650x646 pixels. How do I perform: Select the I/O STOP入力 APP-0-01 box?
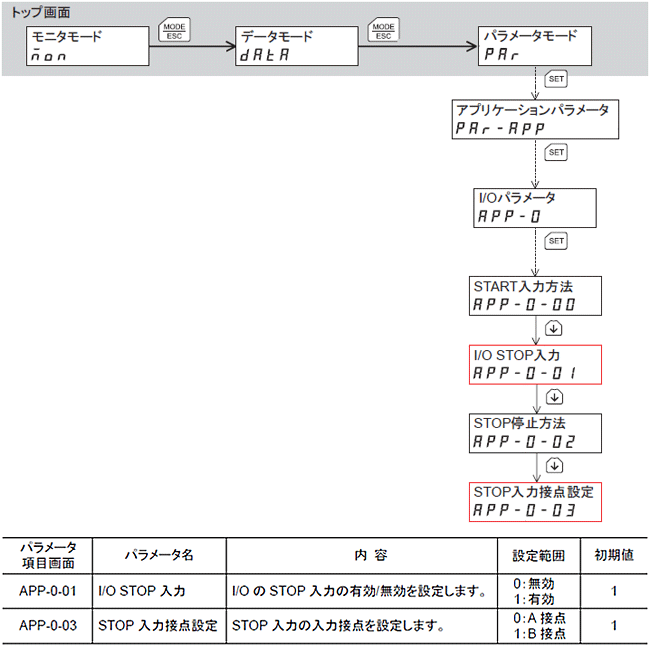click(x=535, y=365)
